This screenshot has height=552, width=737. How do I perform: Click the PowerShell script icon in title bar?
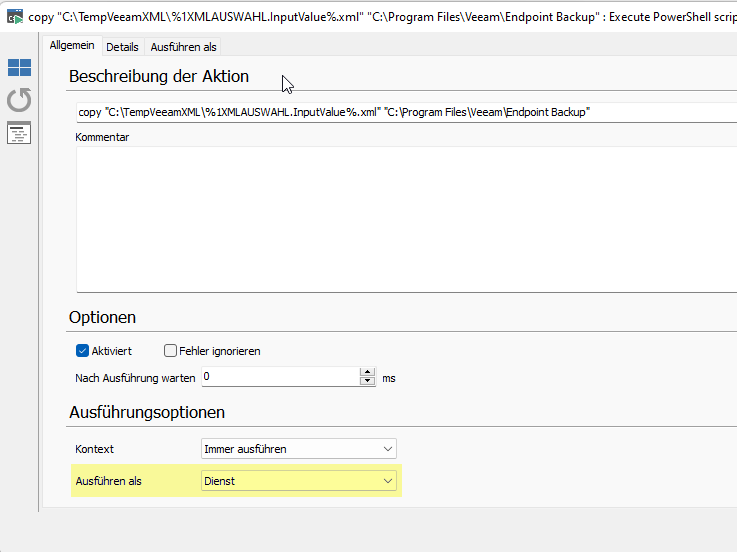(14, 14)
